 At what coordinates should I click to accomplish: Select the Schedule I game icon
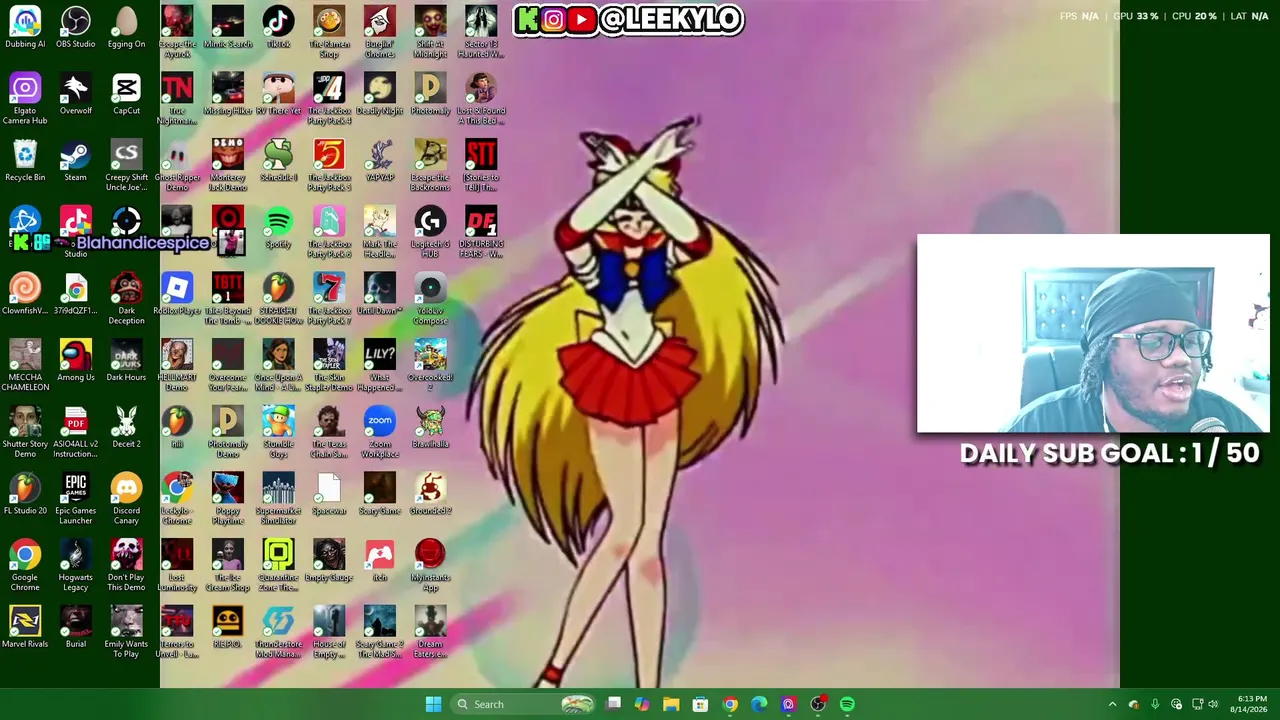[x=278, y=161]
